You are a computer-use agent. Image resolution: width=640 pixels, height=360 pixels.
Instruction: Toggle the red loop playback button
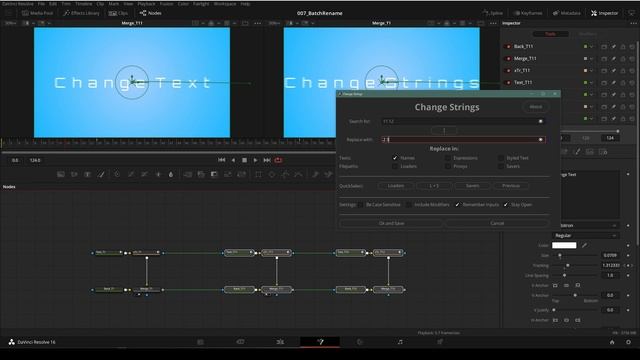click(x=278, y=160)
